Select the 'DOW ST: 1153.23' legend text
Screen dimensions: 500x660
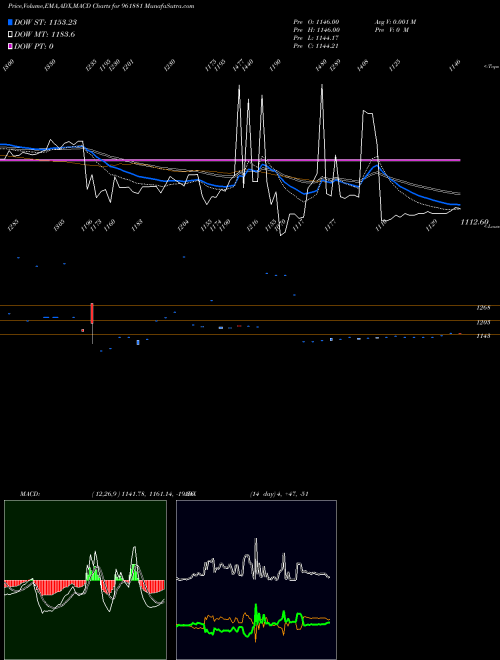(x=45, y=22)
